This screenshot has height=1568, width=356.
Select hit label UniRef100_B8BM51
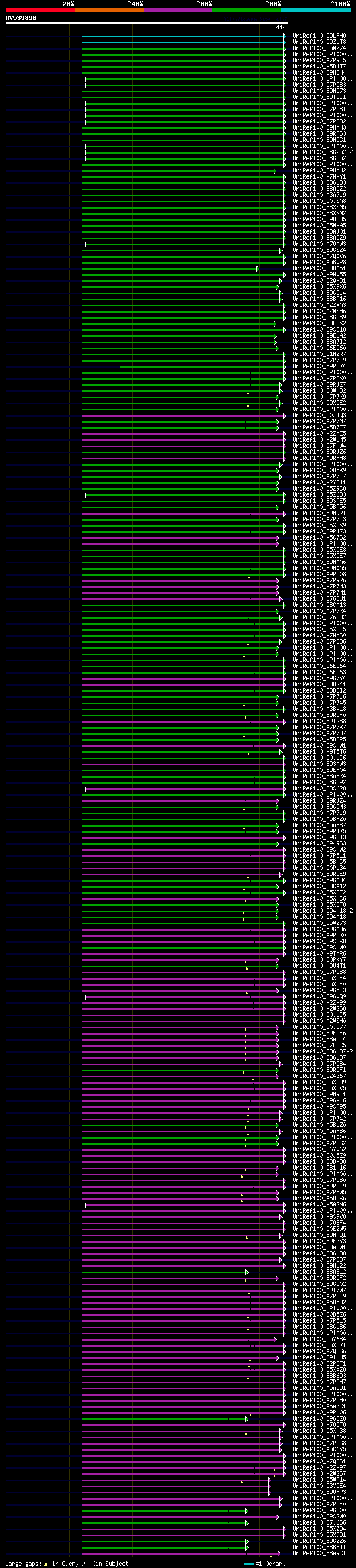pos(319,269)
